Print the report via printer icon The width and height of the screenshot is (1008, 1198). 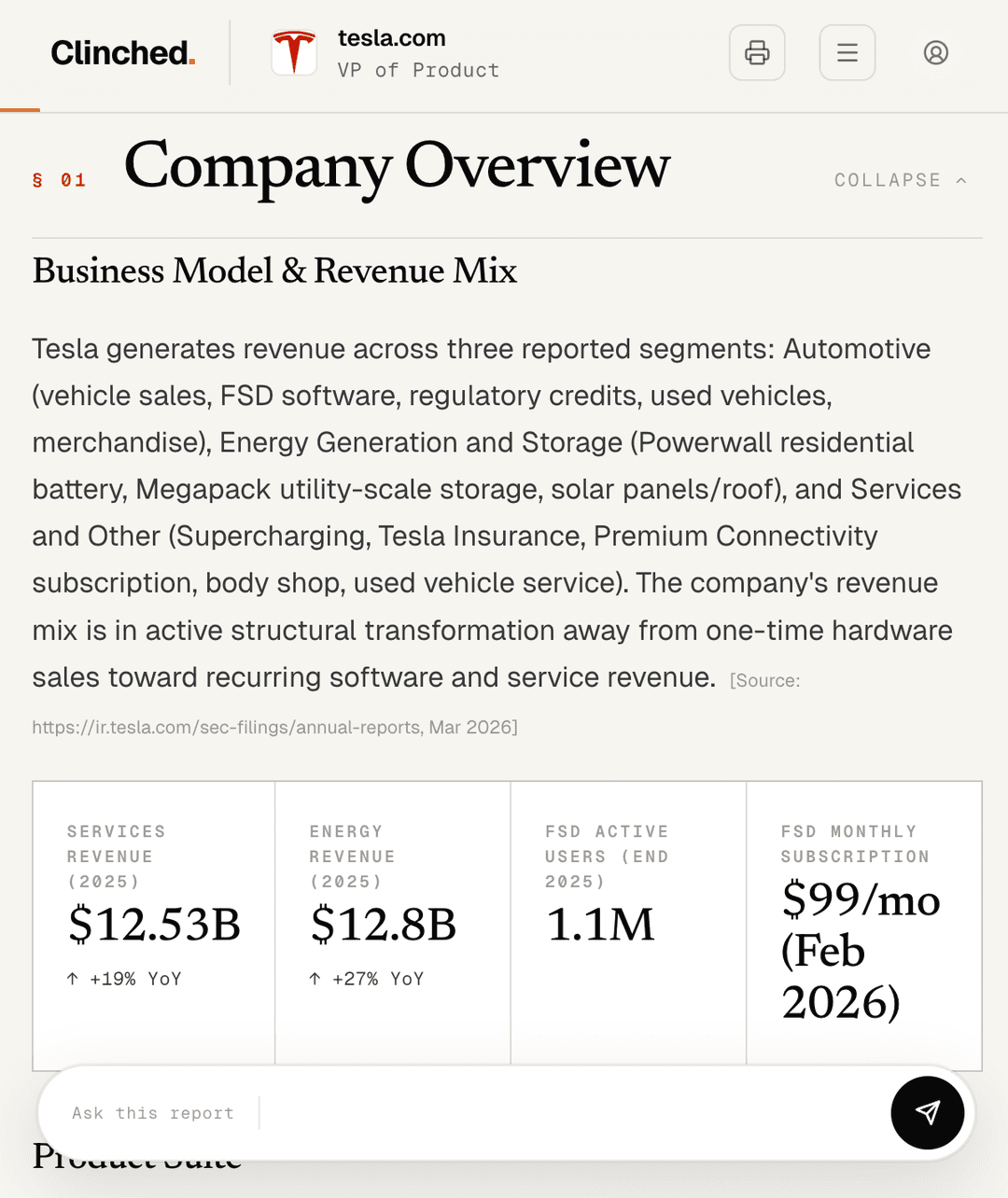point(757,52)
